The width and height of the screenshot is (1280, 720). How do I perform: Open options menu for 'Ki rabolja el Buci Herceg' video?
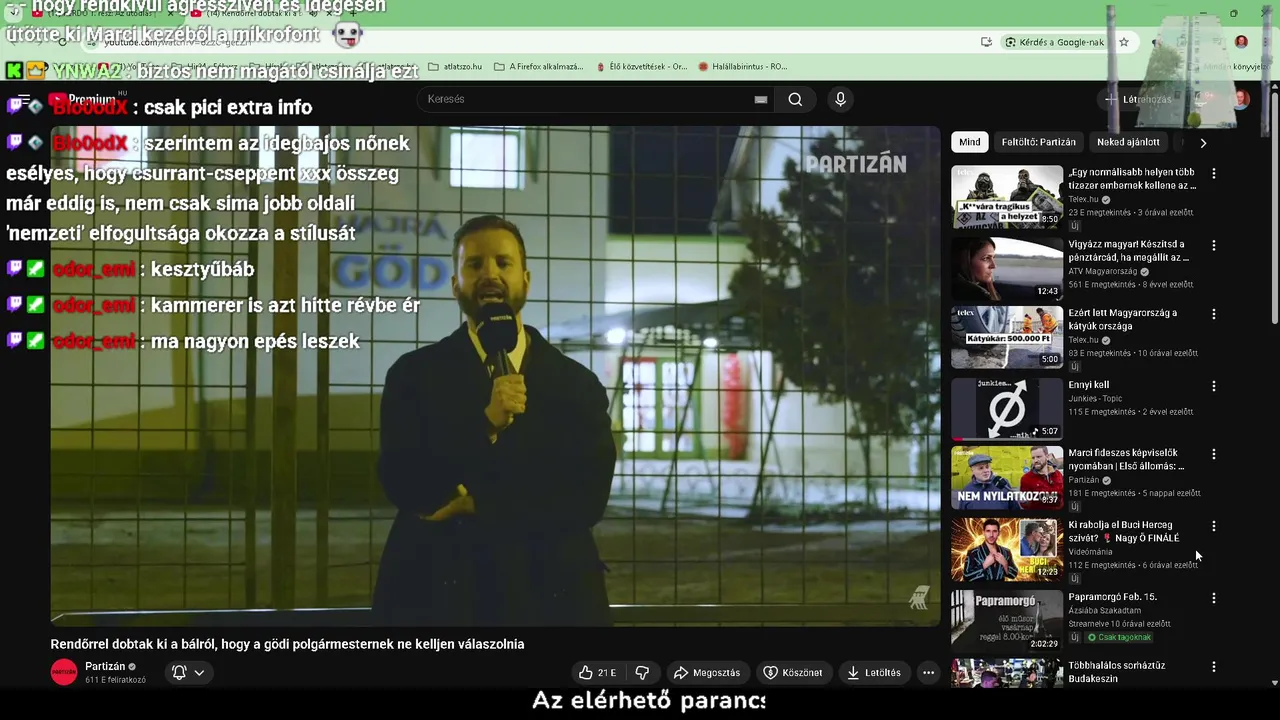pos(1214,526)
